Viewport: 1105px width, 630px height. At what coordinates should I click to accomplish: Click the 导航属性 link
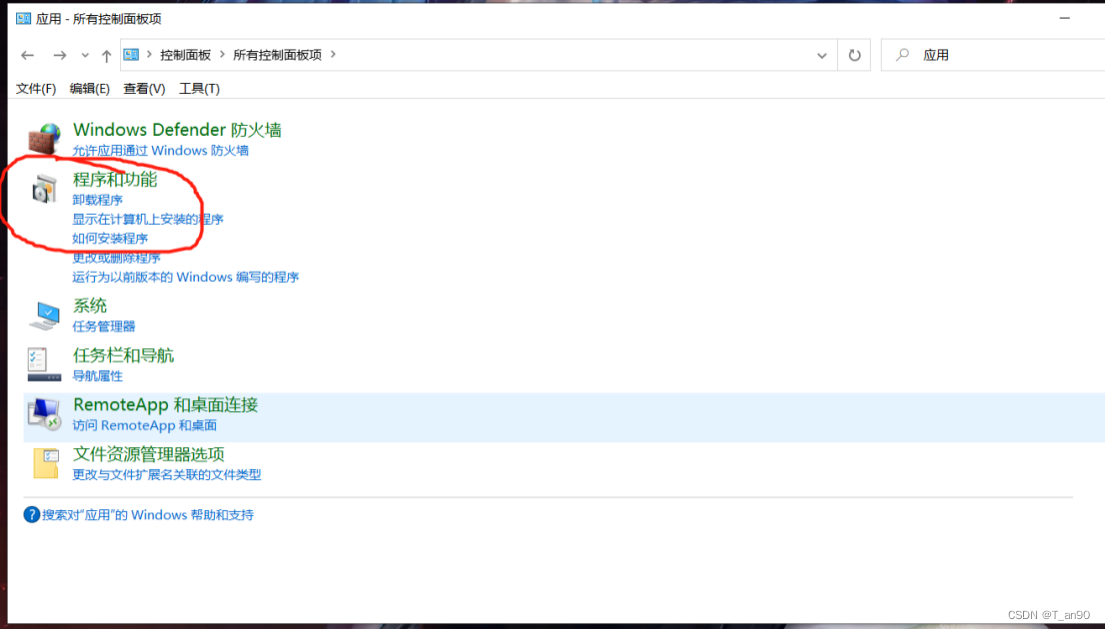coord(97,376)
